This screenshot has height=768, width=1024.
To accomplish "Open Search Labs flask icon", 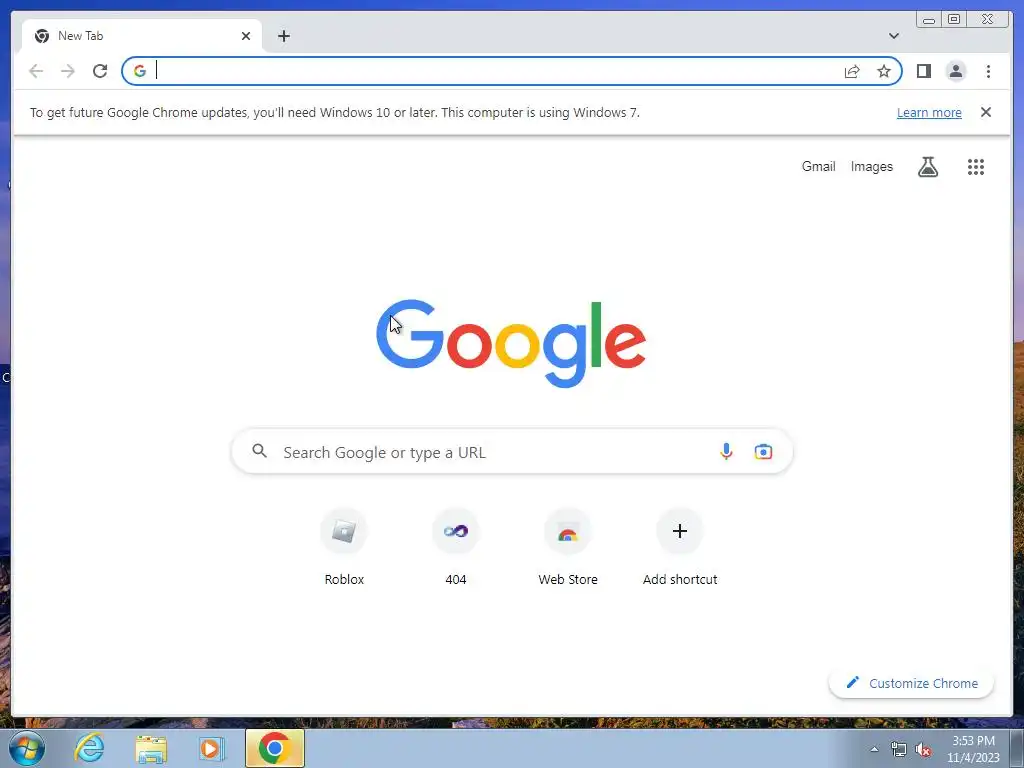I will click(927, 167).
